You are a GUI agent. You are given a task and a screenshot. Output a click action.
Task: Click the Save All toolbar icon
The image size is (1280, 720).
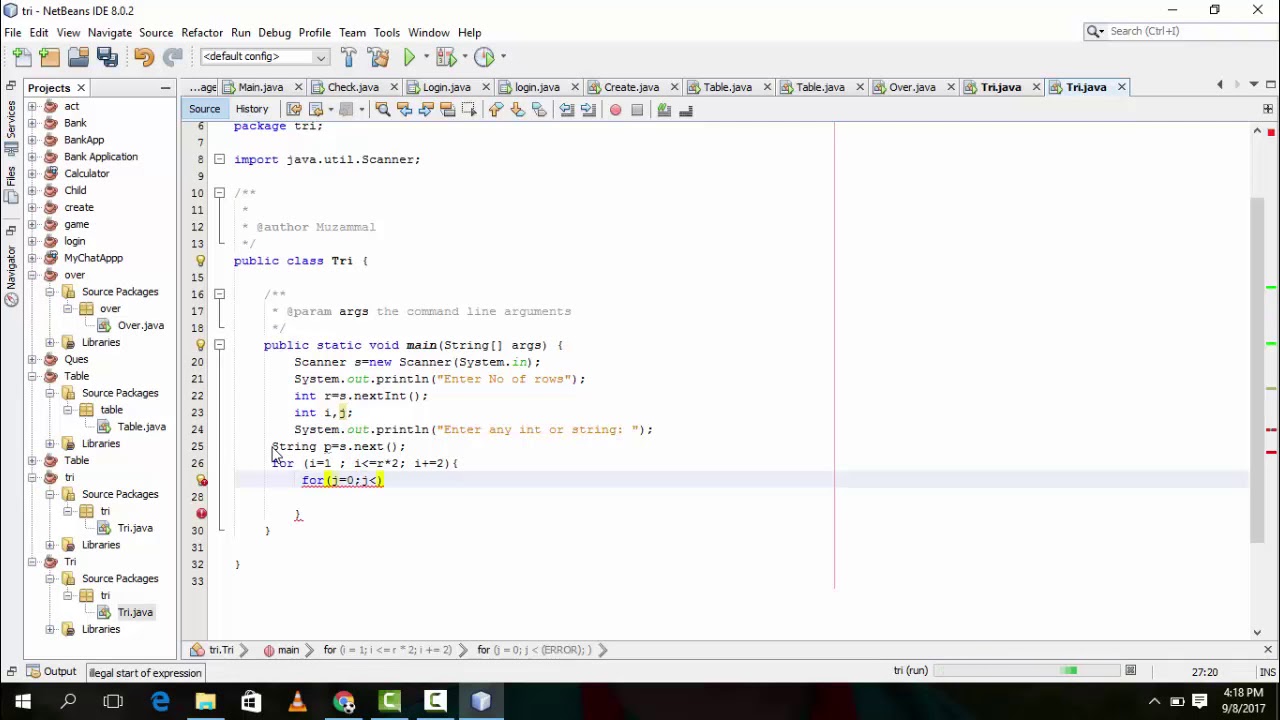107,57
